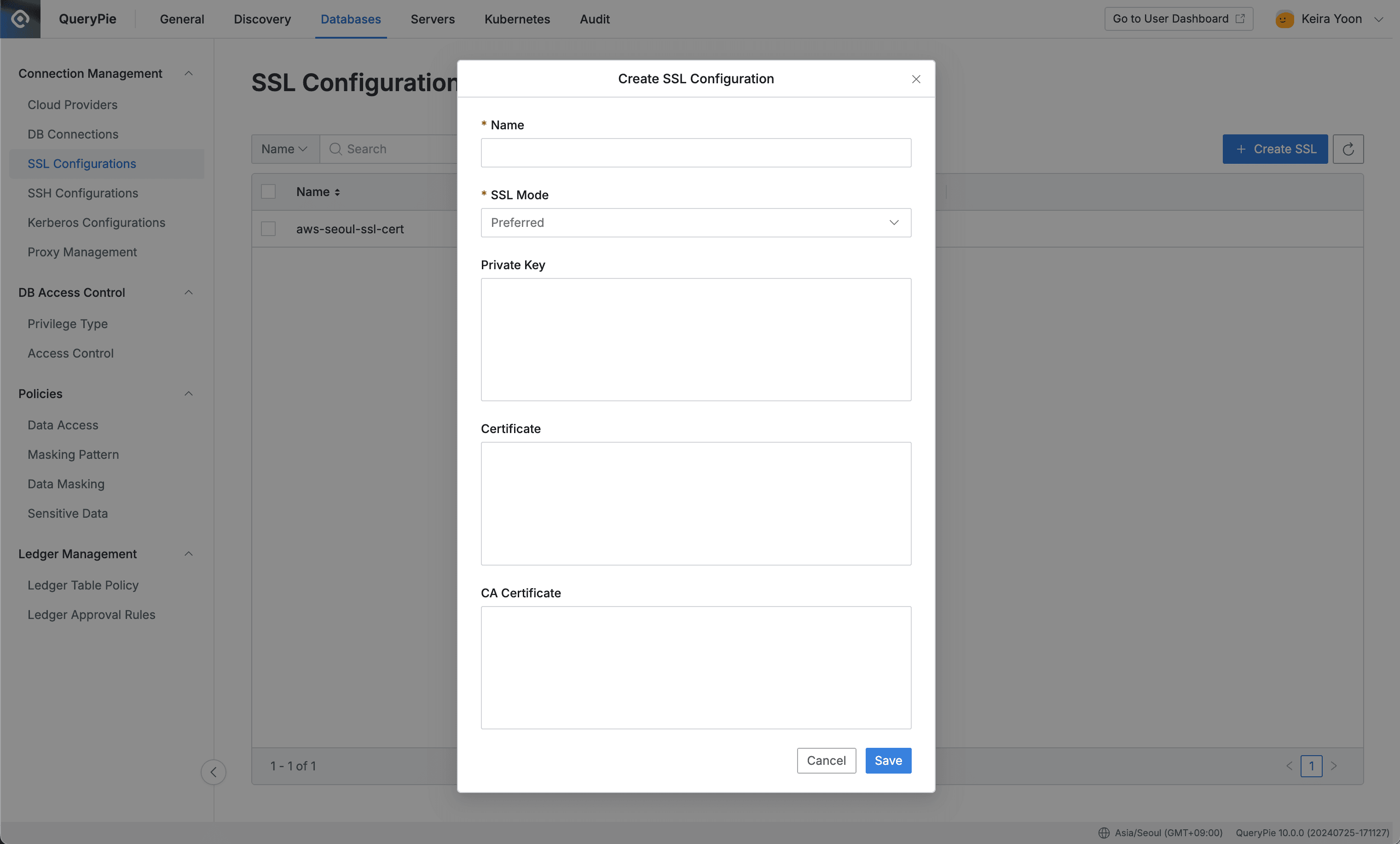The width and height of the screenshot is (1400, 844).
Task: Click the Name input field in the dialog
Action: tap(695, 153)
